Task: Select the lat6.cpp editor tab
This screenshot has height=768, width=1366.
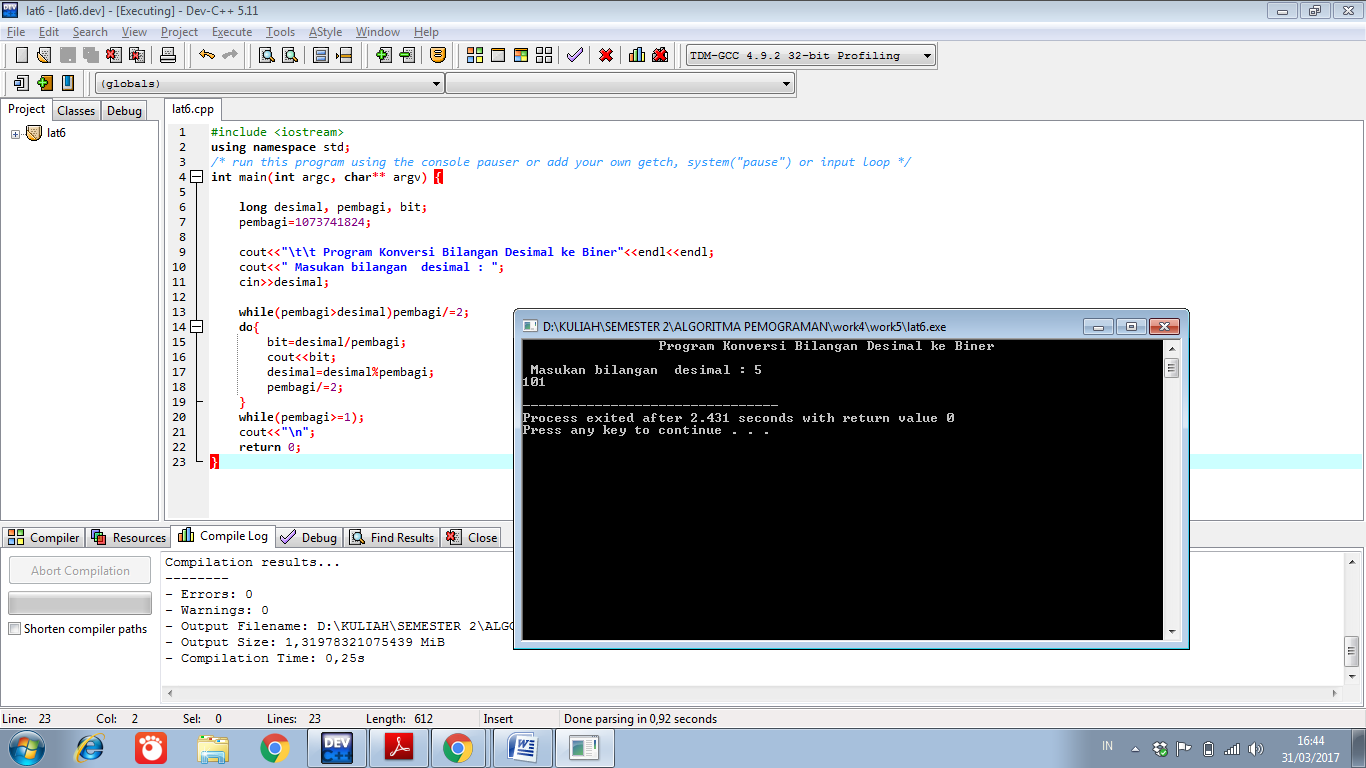Action: tap(192, 110)
